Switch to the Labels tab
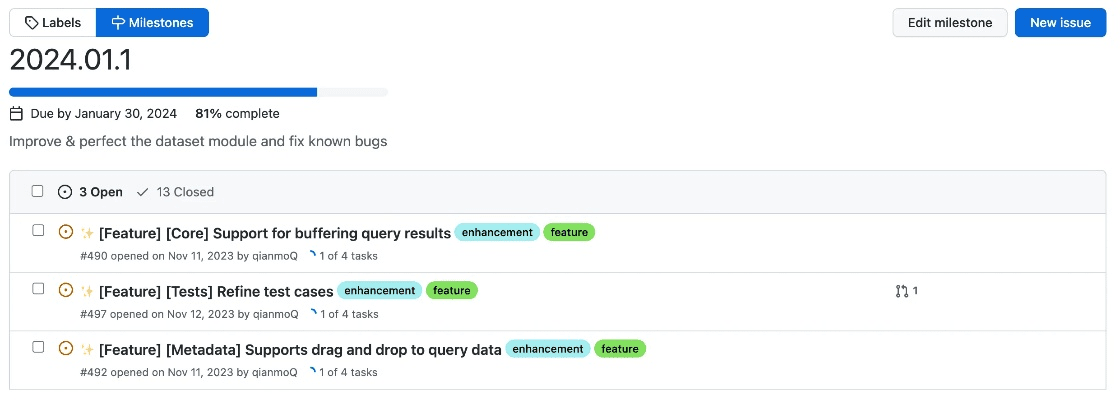 click(52, 23)
